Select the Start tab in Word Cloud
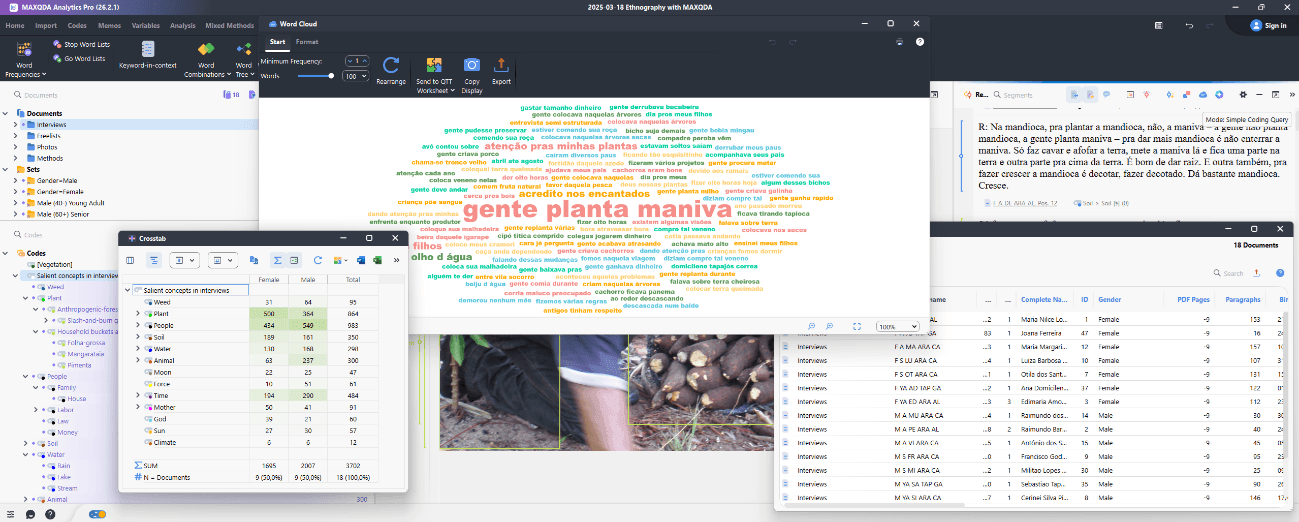Image resolution: width=1299 pixels, height=522 pixels. 277,42
